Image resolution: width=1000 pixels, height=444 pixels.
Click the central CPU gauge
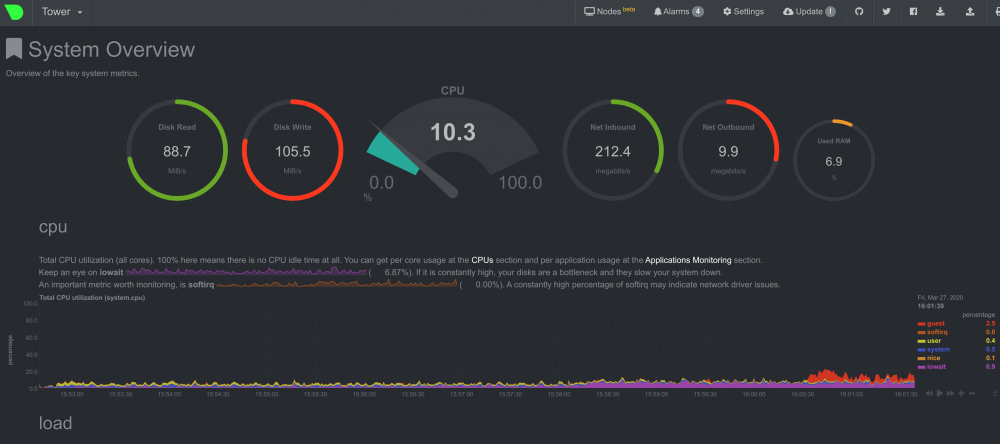[453, 147]
